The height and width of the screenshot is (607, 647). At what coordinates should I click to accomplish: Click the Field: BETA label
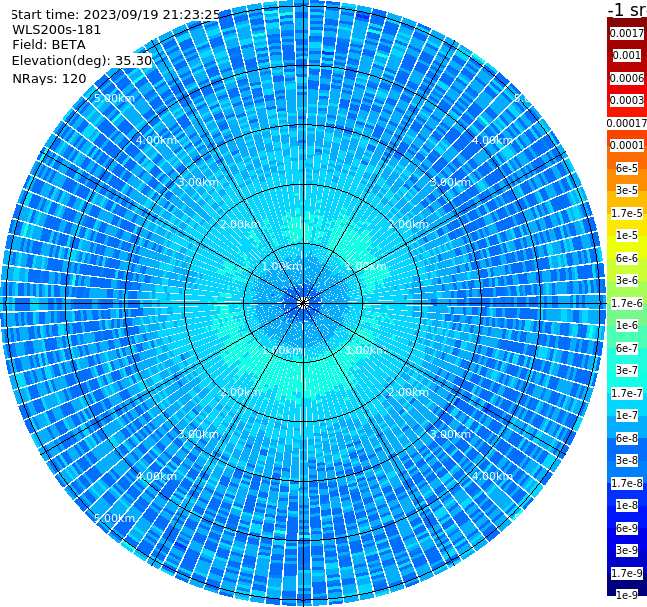[49, 45]
